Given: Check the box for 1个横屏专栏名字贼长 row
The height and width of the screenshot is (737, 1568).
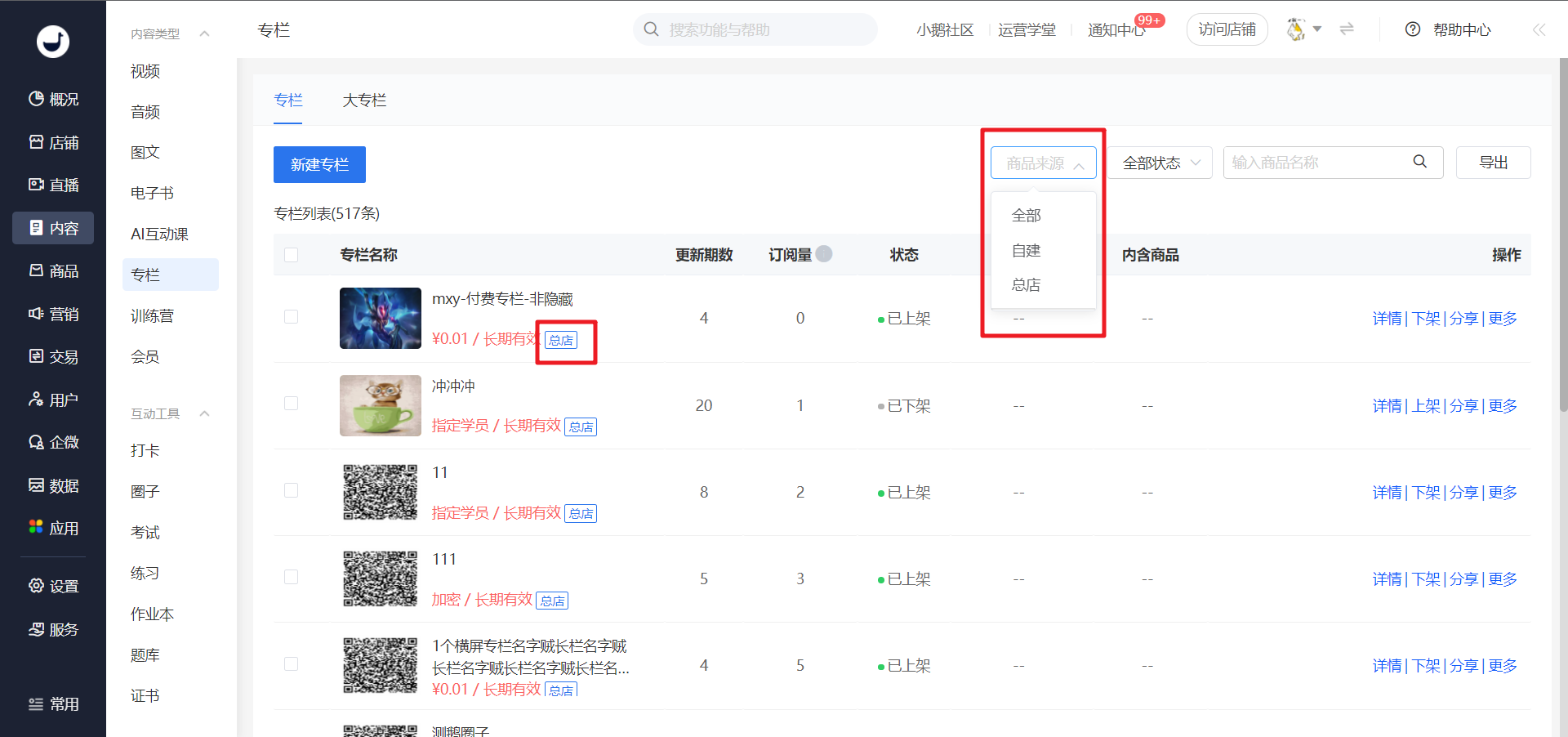Looking at the screenshot, I should [x=291, y=664].
